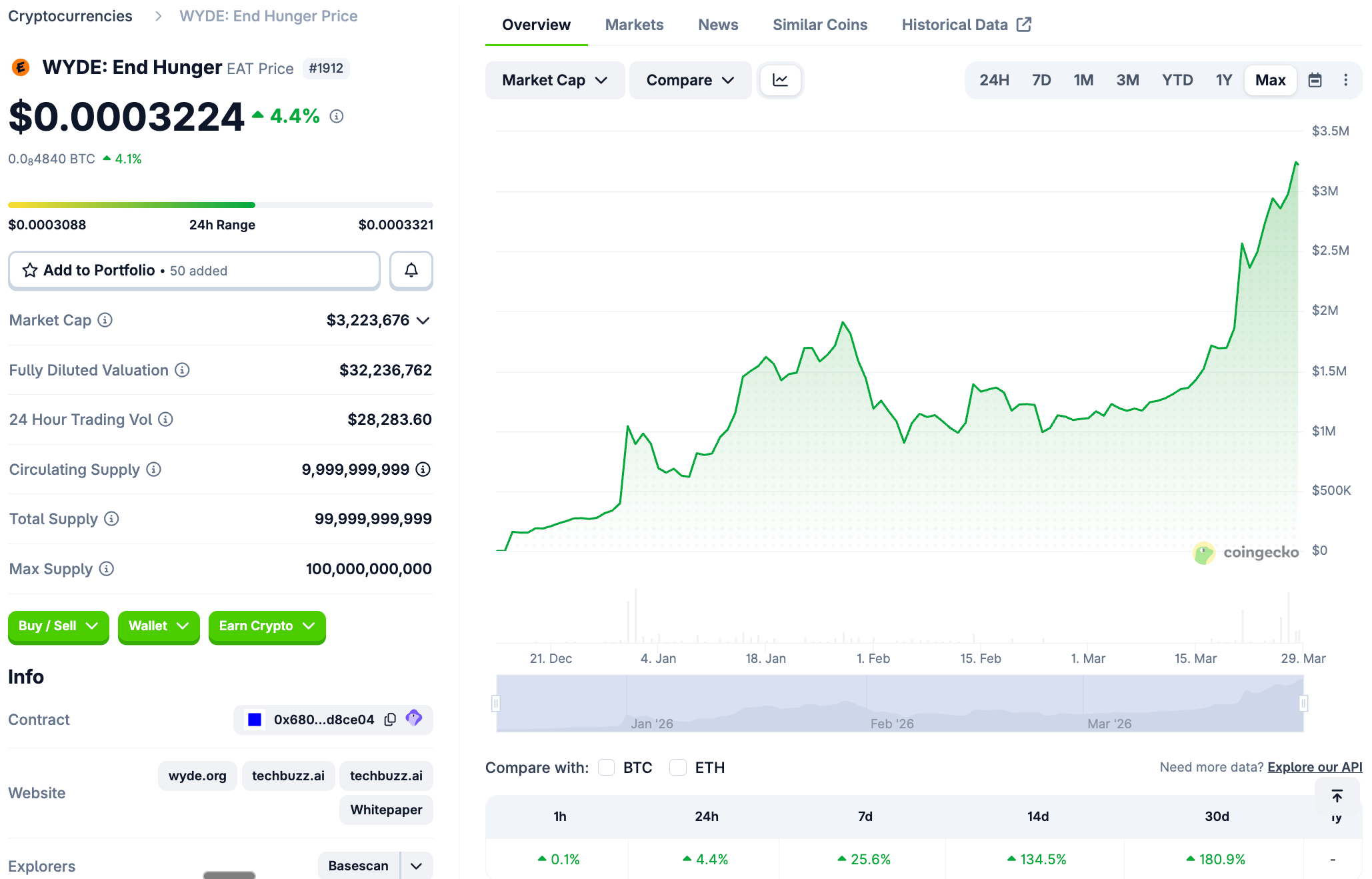Click the Market Cap info icon
1372x879 pixels.
[x=105, y=320]
